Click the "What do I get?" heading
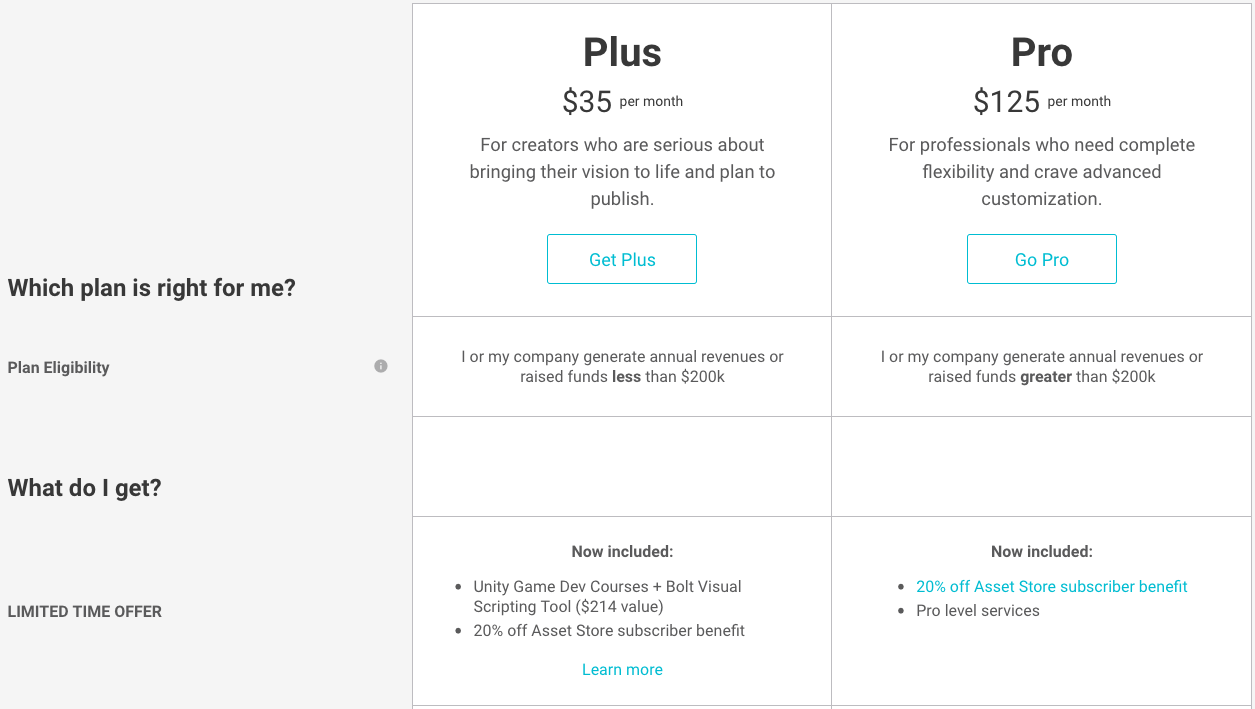Screen dimensions: 1255x709 coord(85,488)
